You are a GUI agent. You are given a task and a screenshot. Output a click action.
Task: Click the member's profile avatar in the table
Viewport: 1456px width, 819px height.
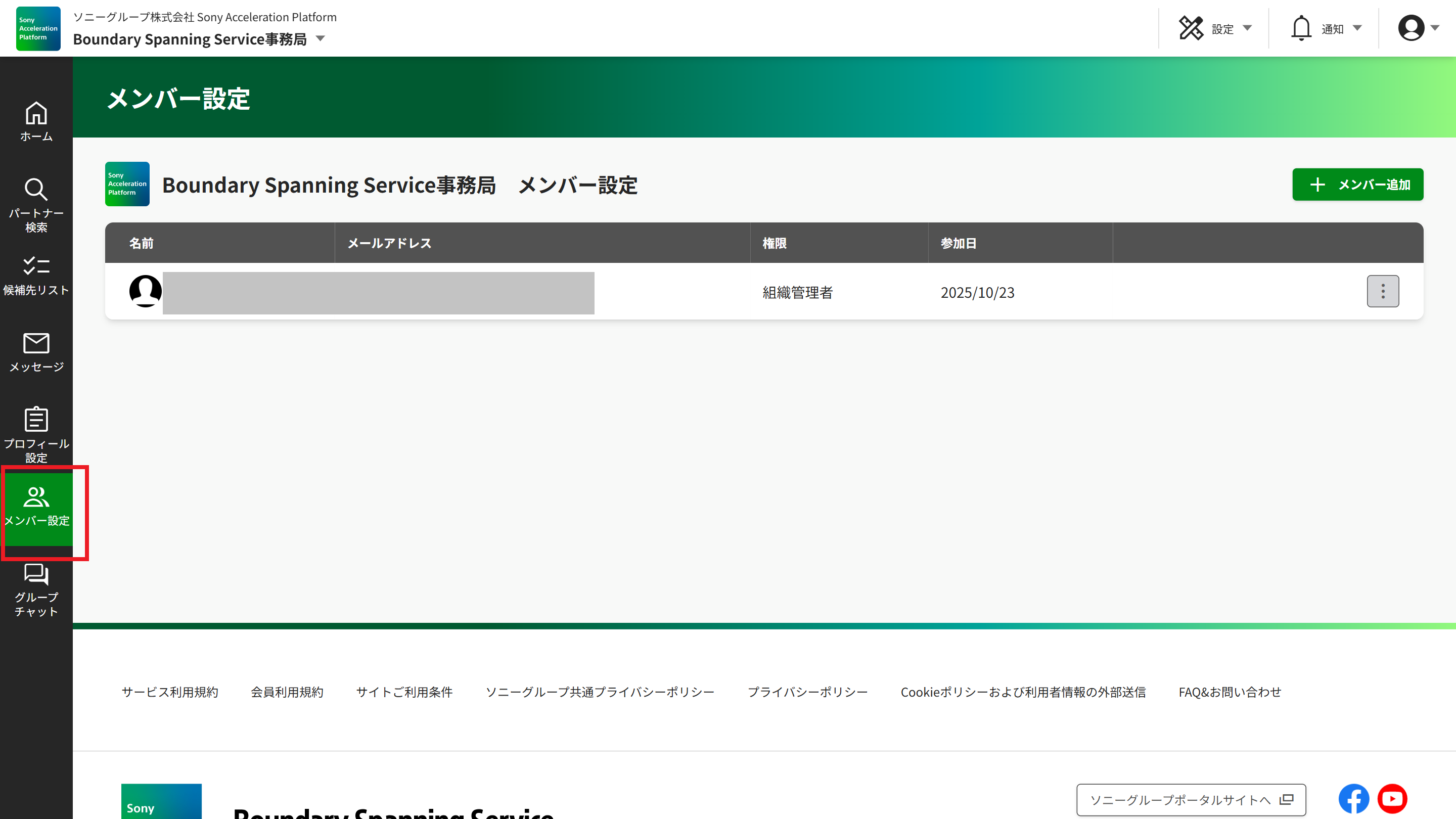[x=145, y=291]
